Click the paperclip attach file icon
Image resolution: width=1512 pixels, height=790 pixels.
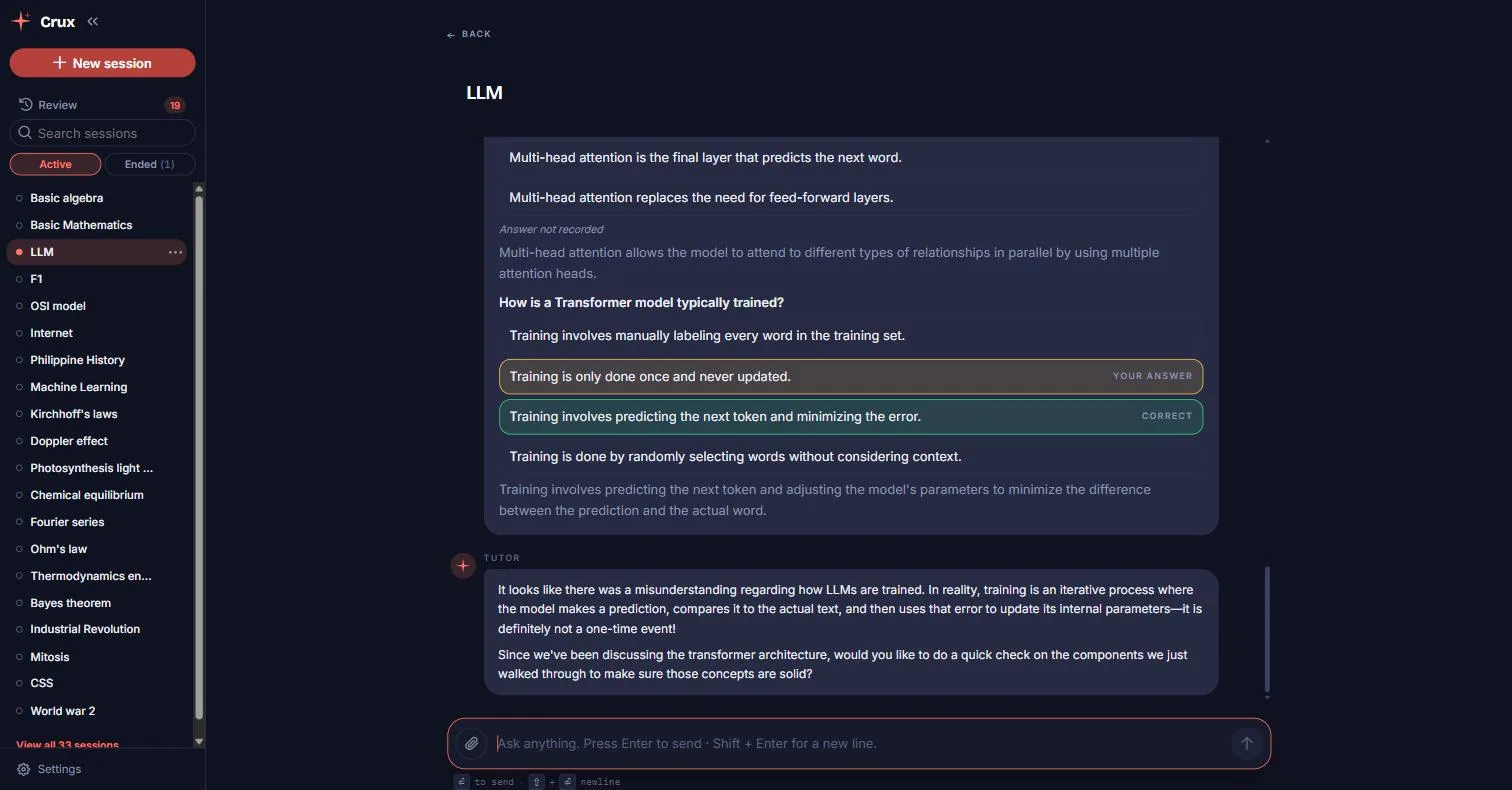point(471,743)
